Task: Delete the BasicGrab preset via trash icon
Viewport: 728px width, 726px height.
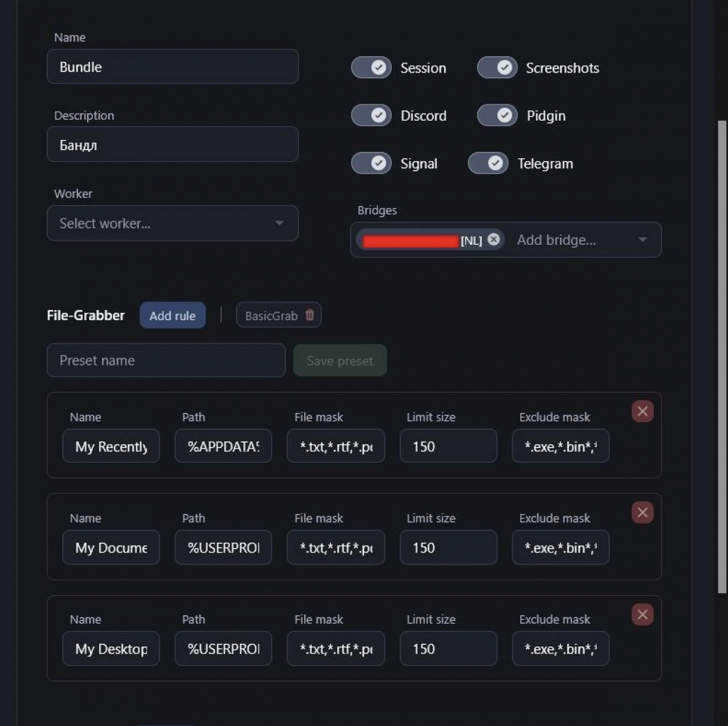Action: click(x=310, y=315)
